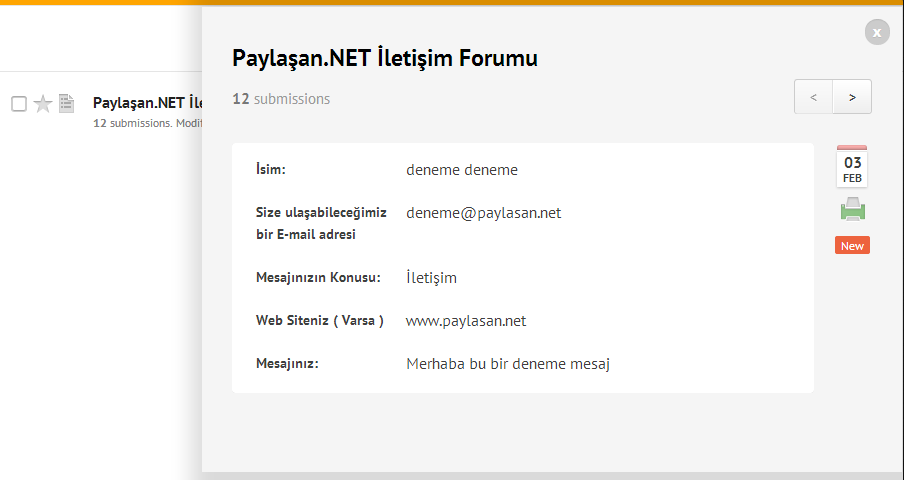Close the submission panel with the x button

coord(877,32)
